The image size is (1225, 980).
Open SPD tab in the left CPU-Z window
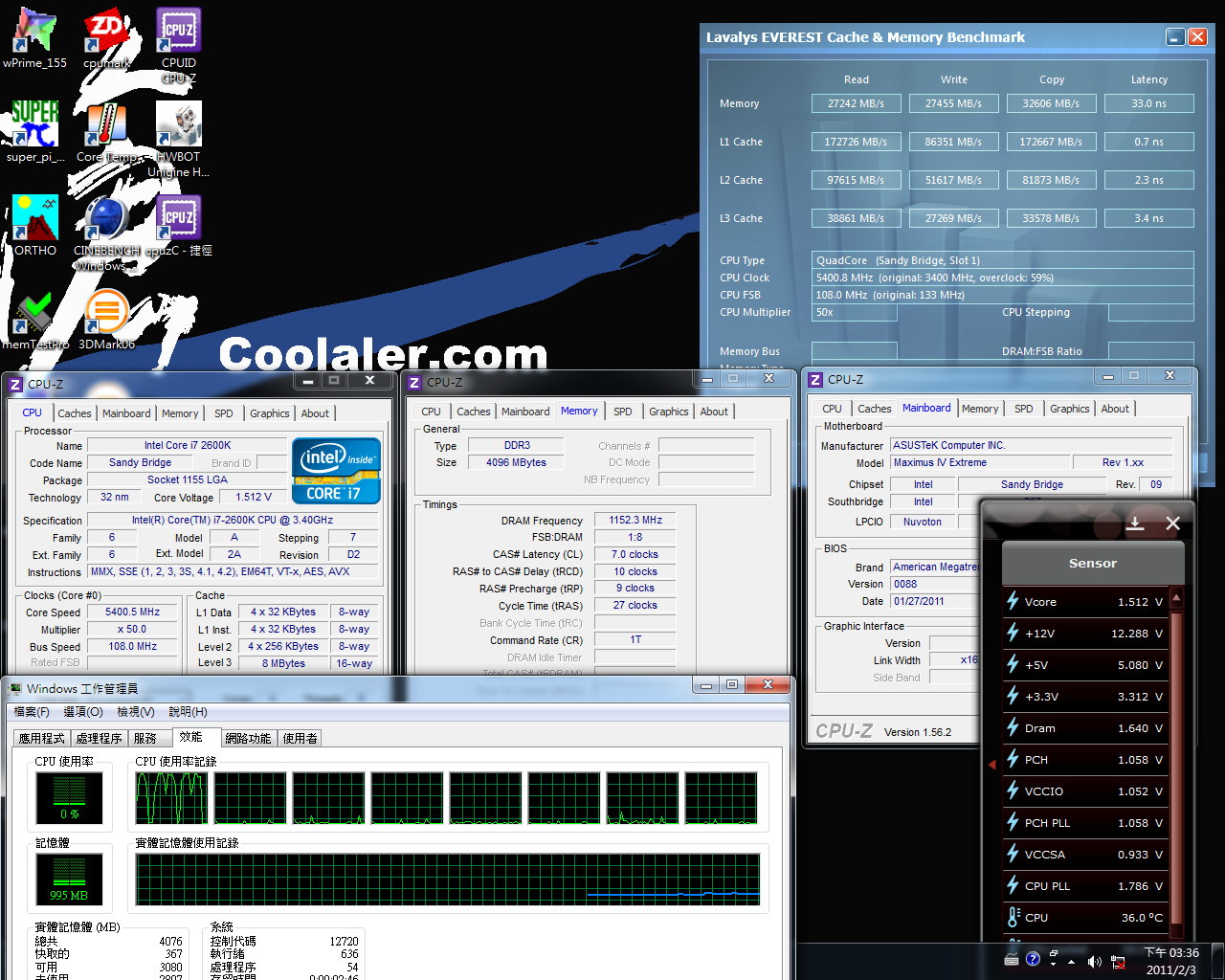[224, 413]
